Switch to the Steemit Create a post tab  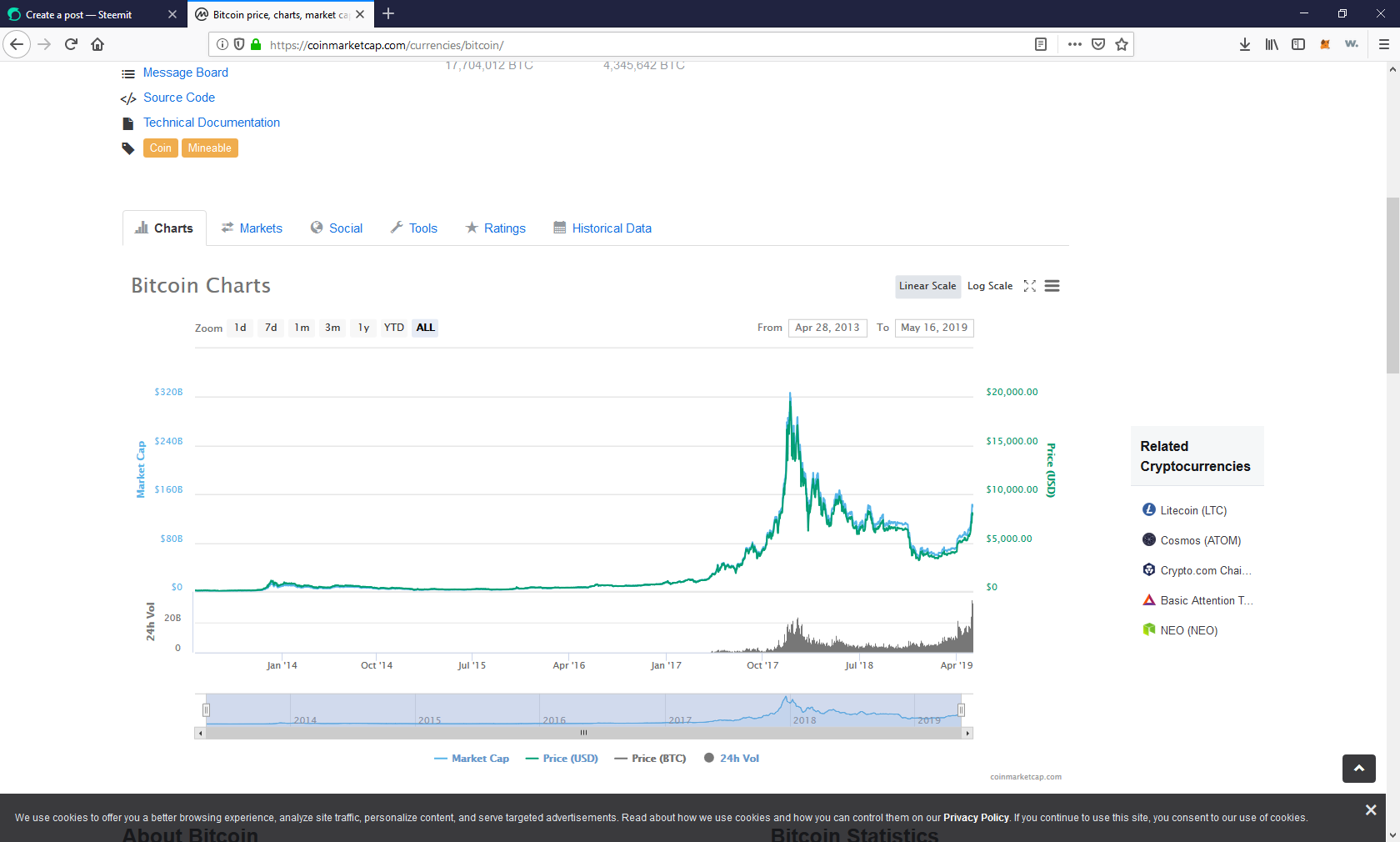[78, 14]
